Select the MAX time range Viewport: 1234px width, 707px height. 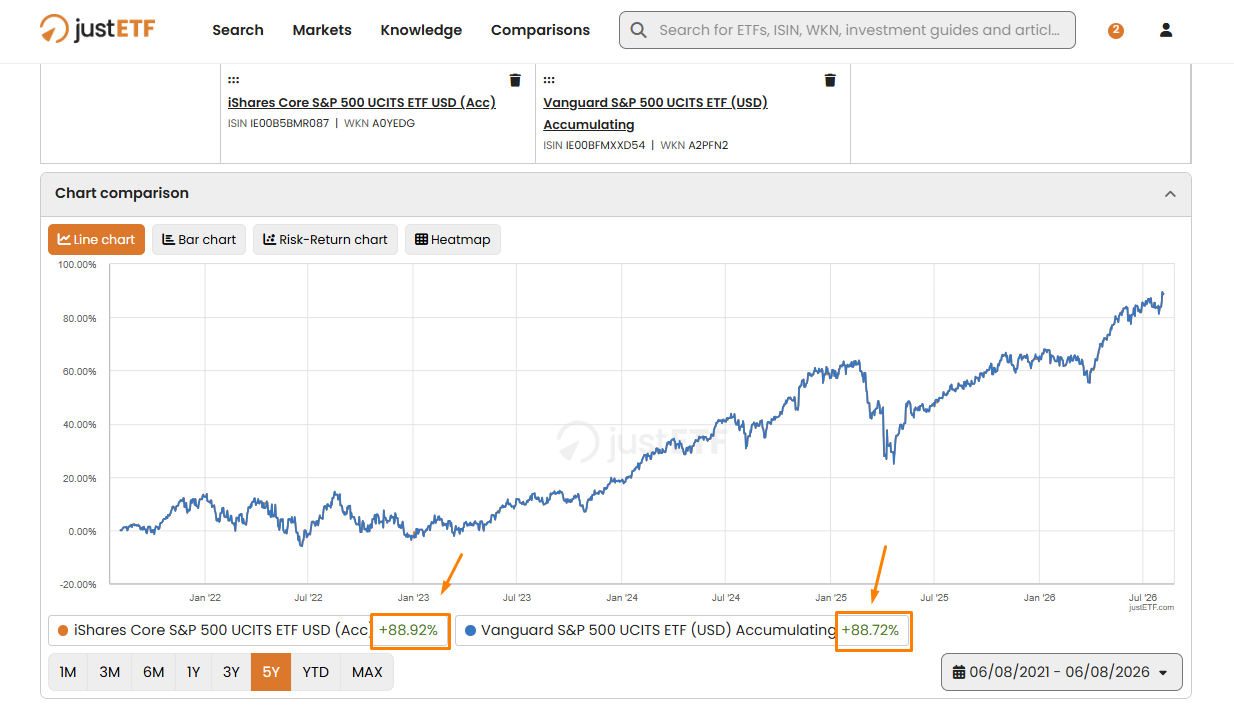[x=367, y=672]
